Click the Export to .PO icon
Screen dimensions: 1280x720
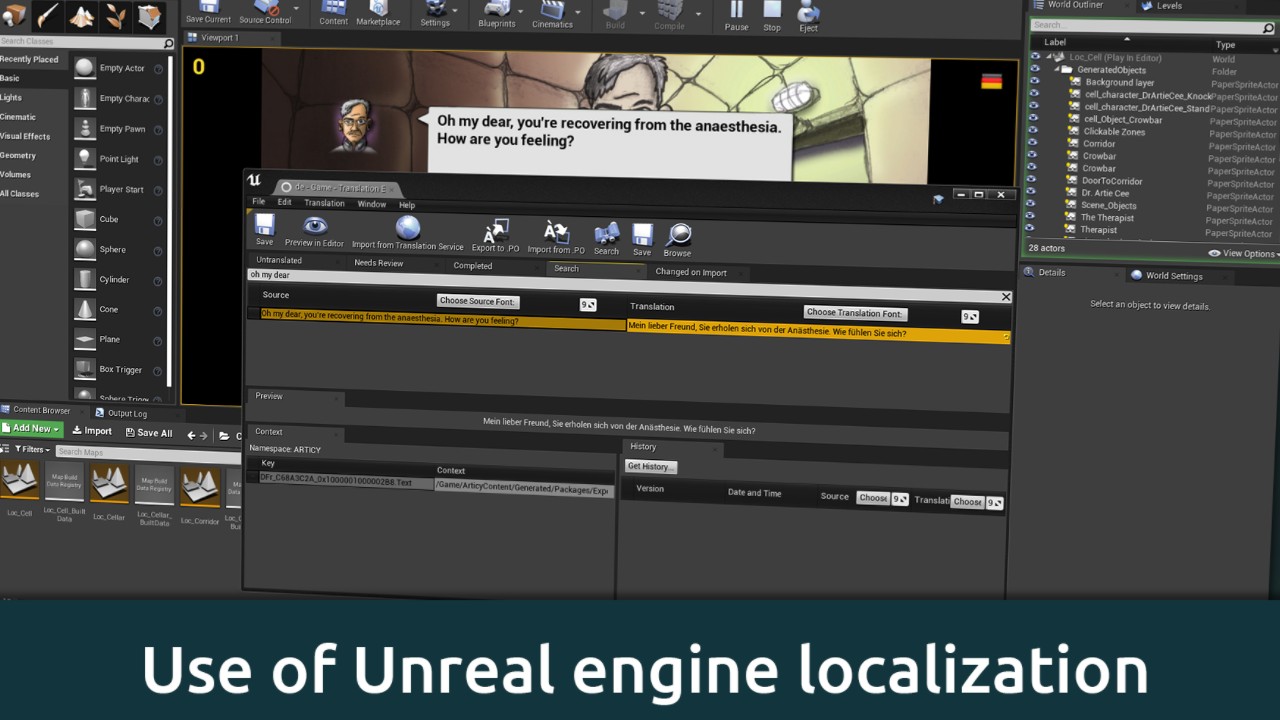[x=496, y=231]
